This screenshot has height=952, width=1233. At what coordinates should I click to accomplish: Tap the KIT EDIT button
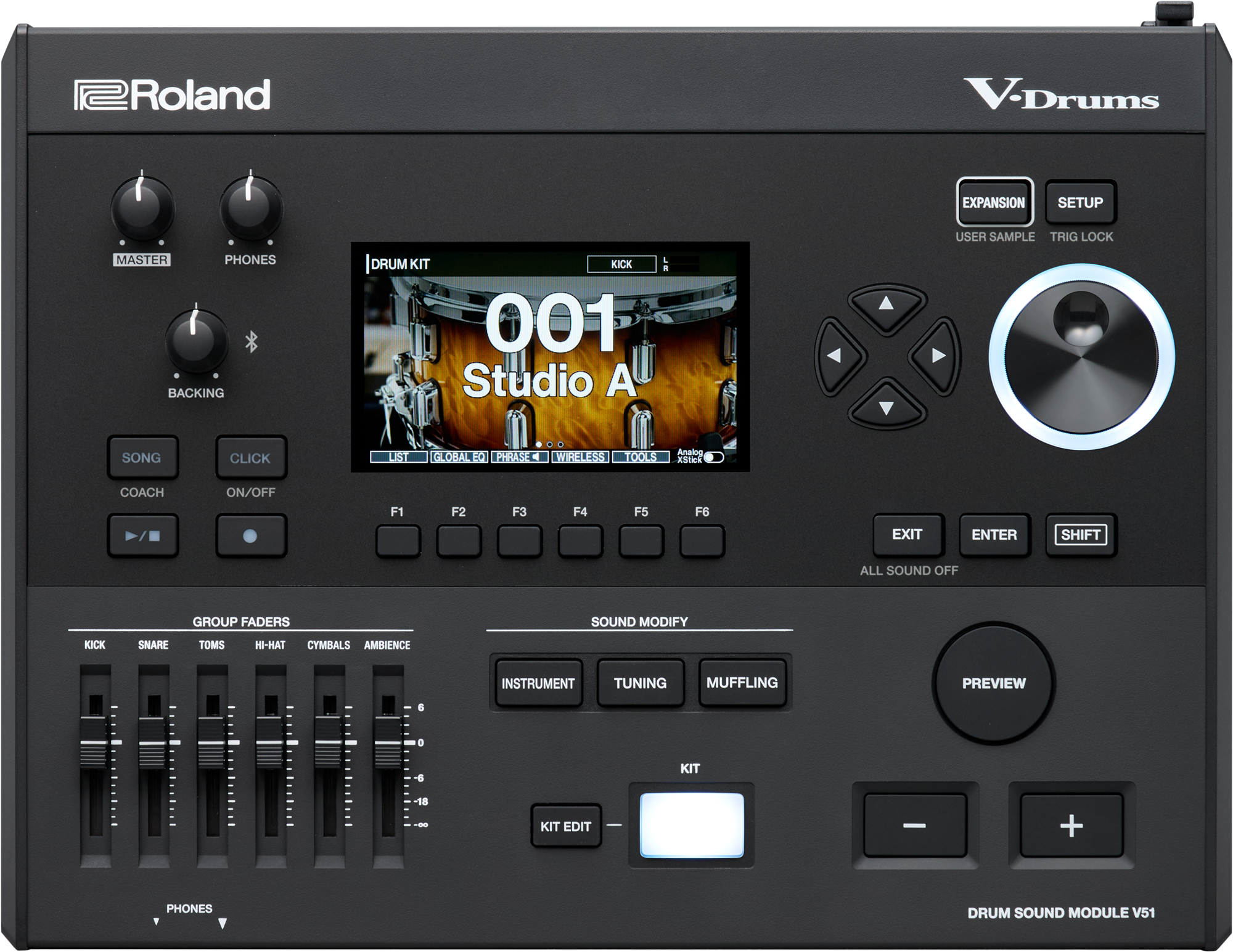(566, 826)
